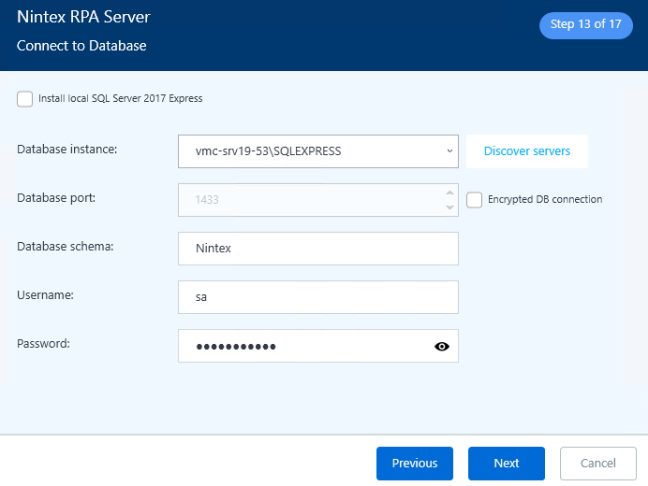
Task: Proceed by clicking the Next button
Action: click(x=506, y=463)
